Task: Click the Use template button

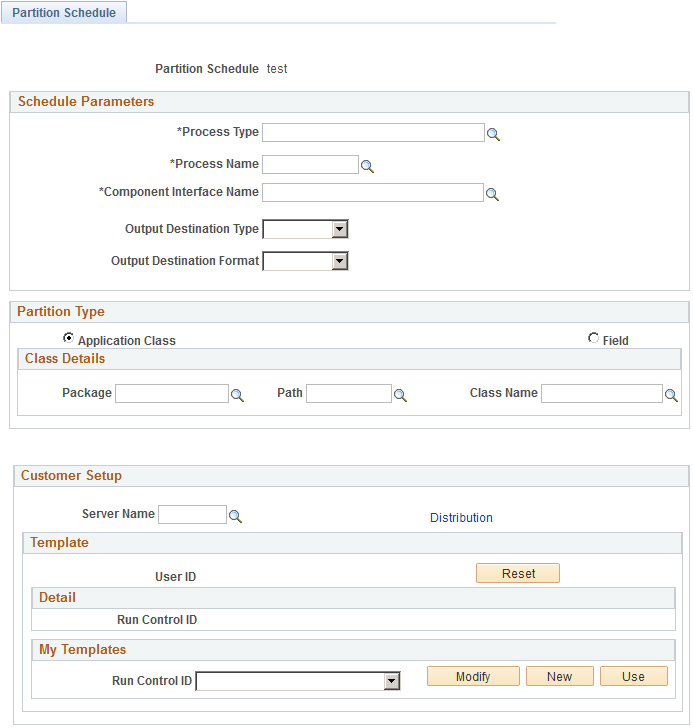Action: pyautogui.click(x=634, y=676)
